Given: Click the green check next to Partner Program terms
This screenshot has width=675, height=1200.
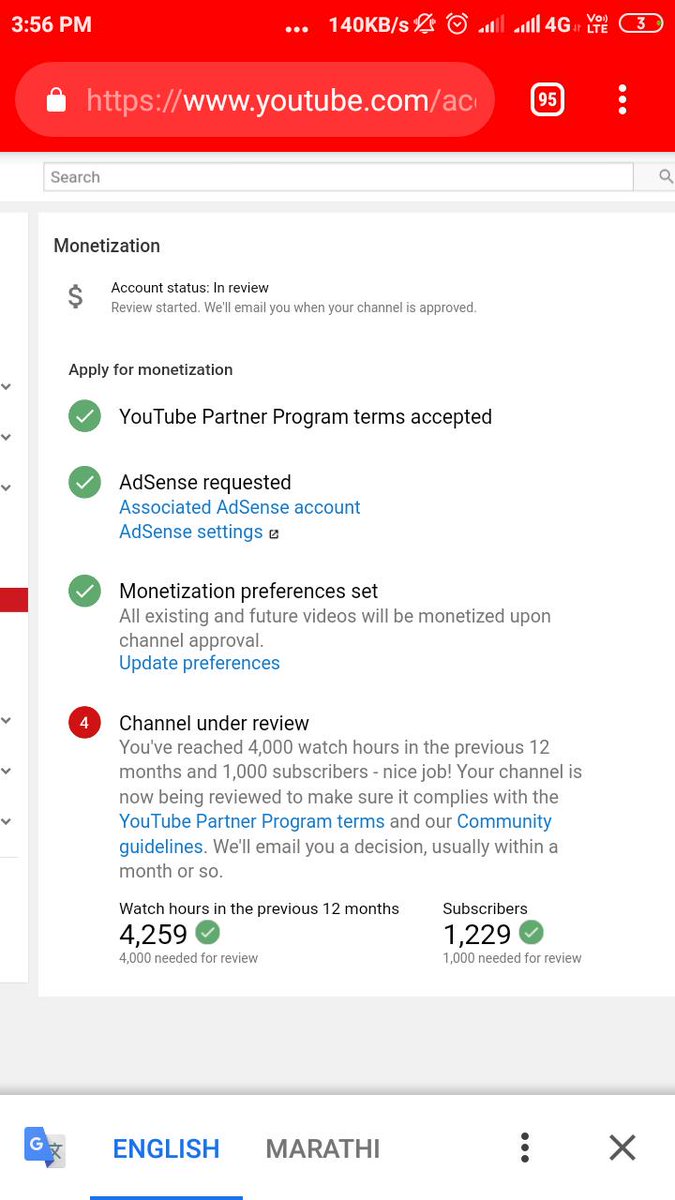Looking at the screenshot, I should tap(85, 416).
